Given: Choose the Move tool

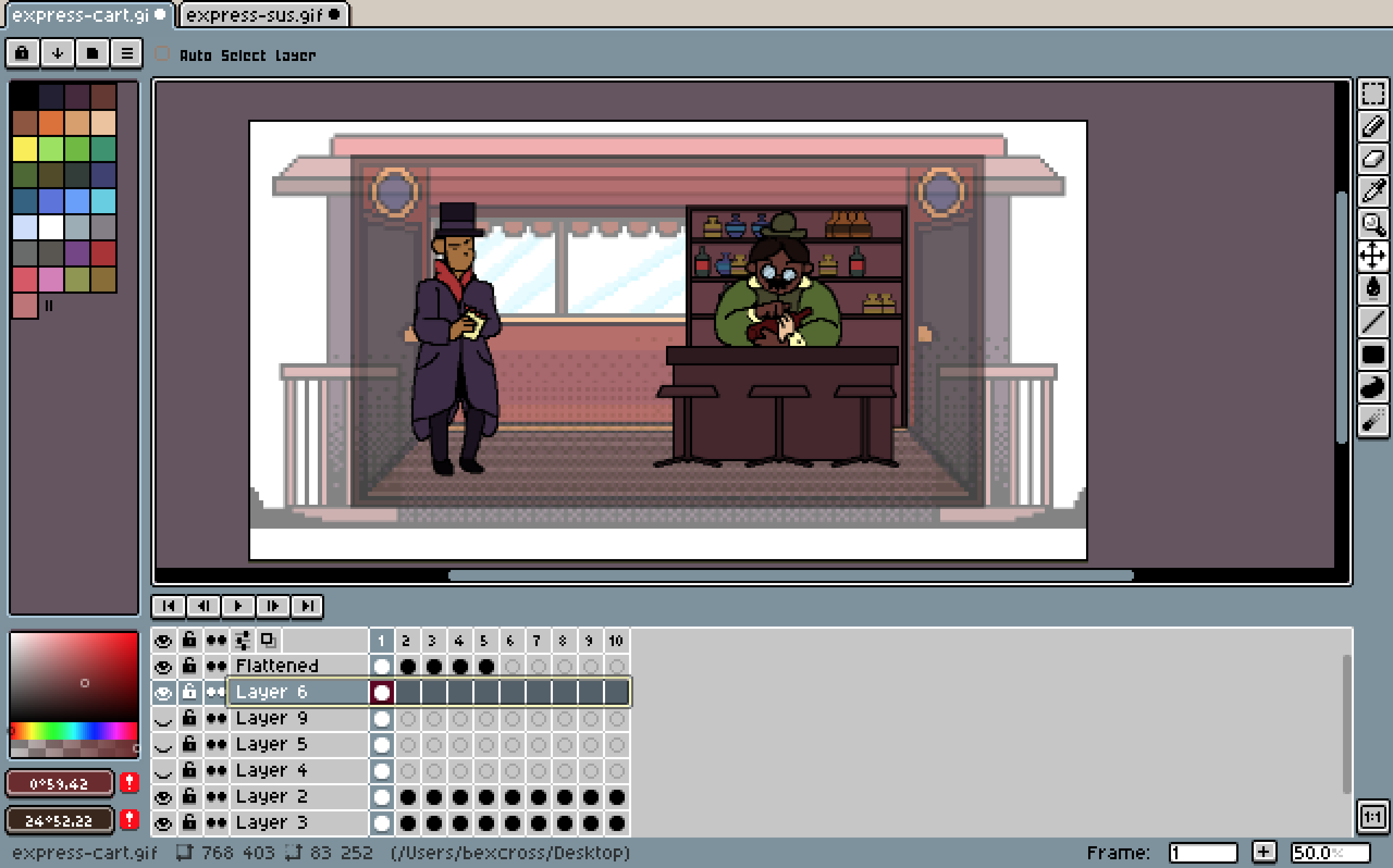Looking at the screenshot, I should click(1373, 256).
